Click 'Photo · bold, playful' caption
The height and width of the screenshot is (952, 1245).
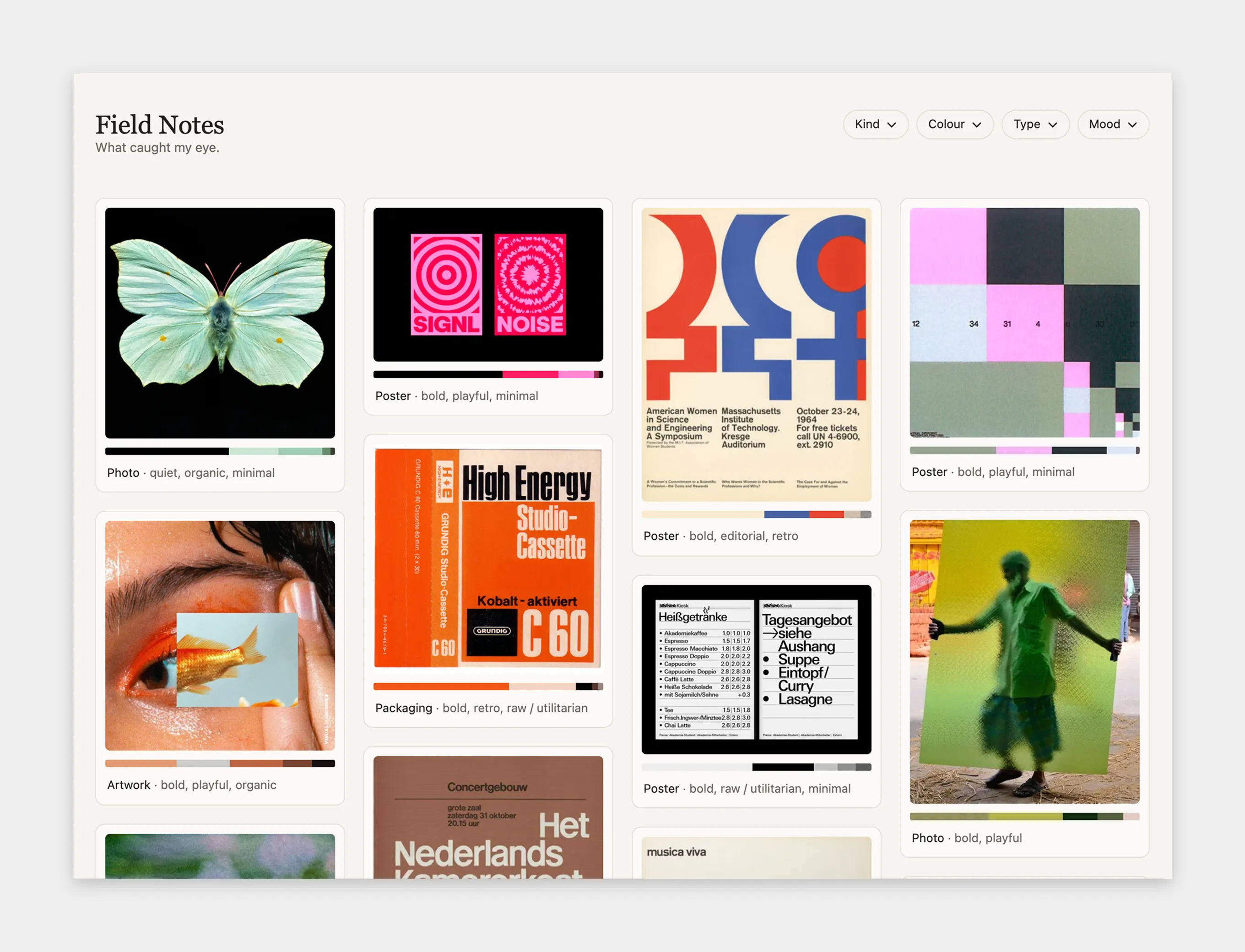pyautogui.click(x=966, y=838)
